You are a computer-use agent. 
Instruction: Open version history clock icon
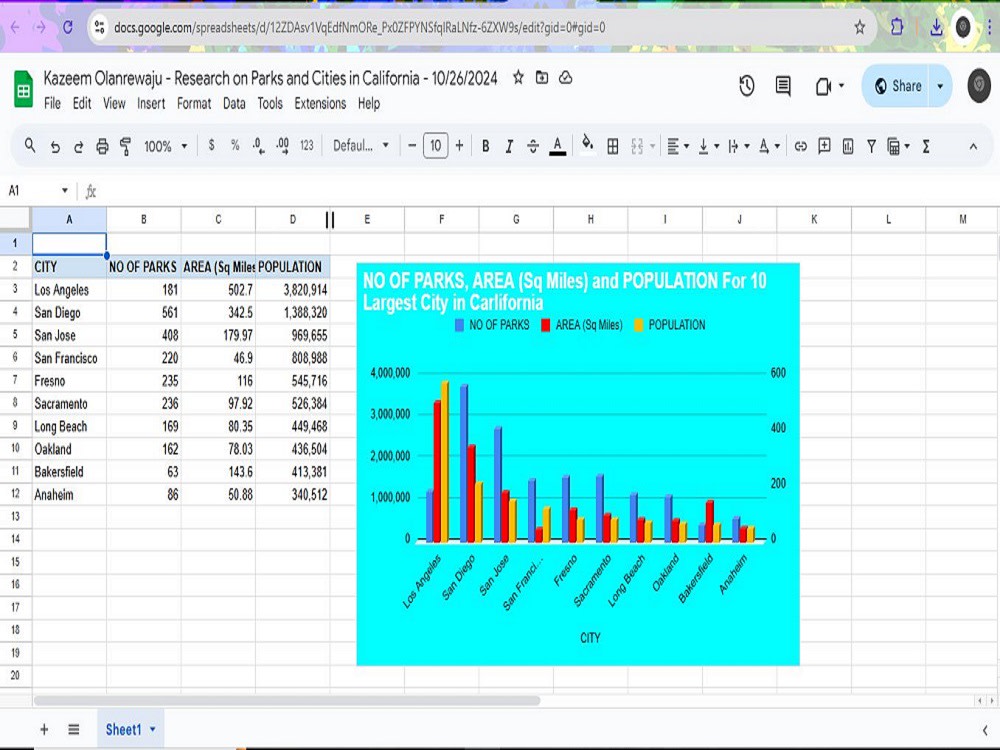point(747,85)
